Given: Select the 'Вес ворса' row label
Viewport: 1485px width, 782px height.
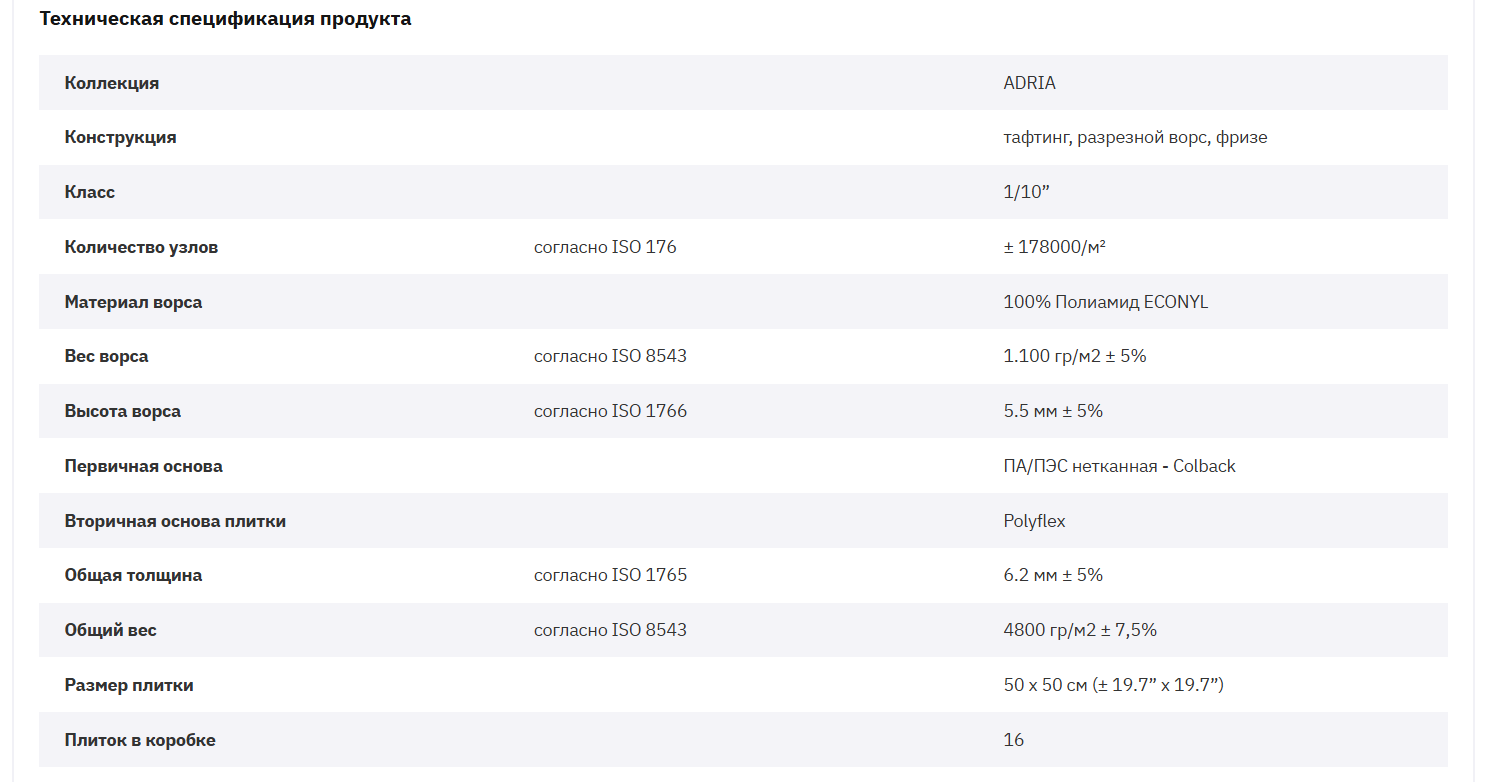Looking at the screenshot, I should [x=106, y=356].
